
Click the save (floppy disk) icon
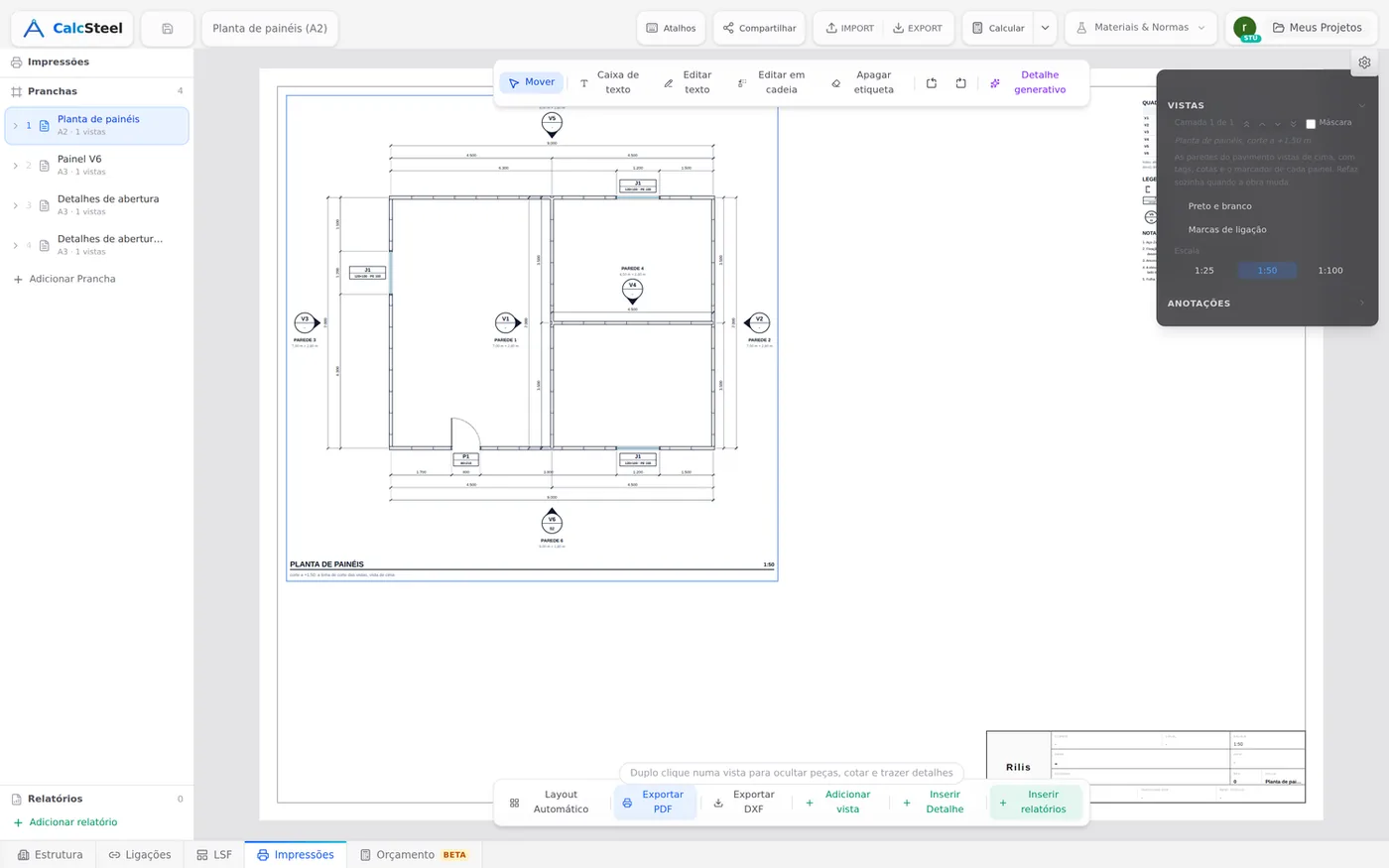(167, 29)
